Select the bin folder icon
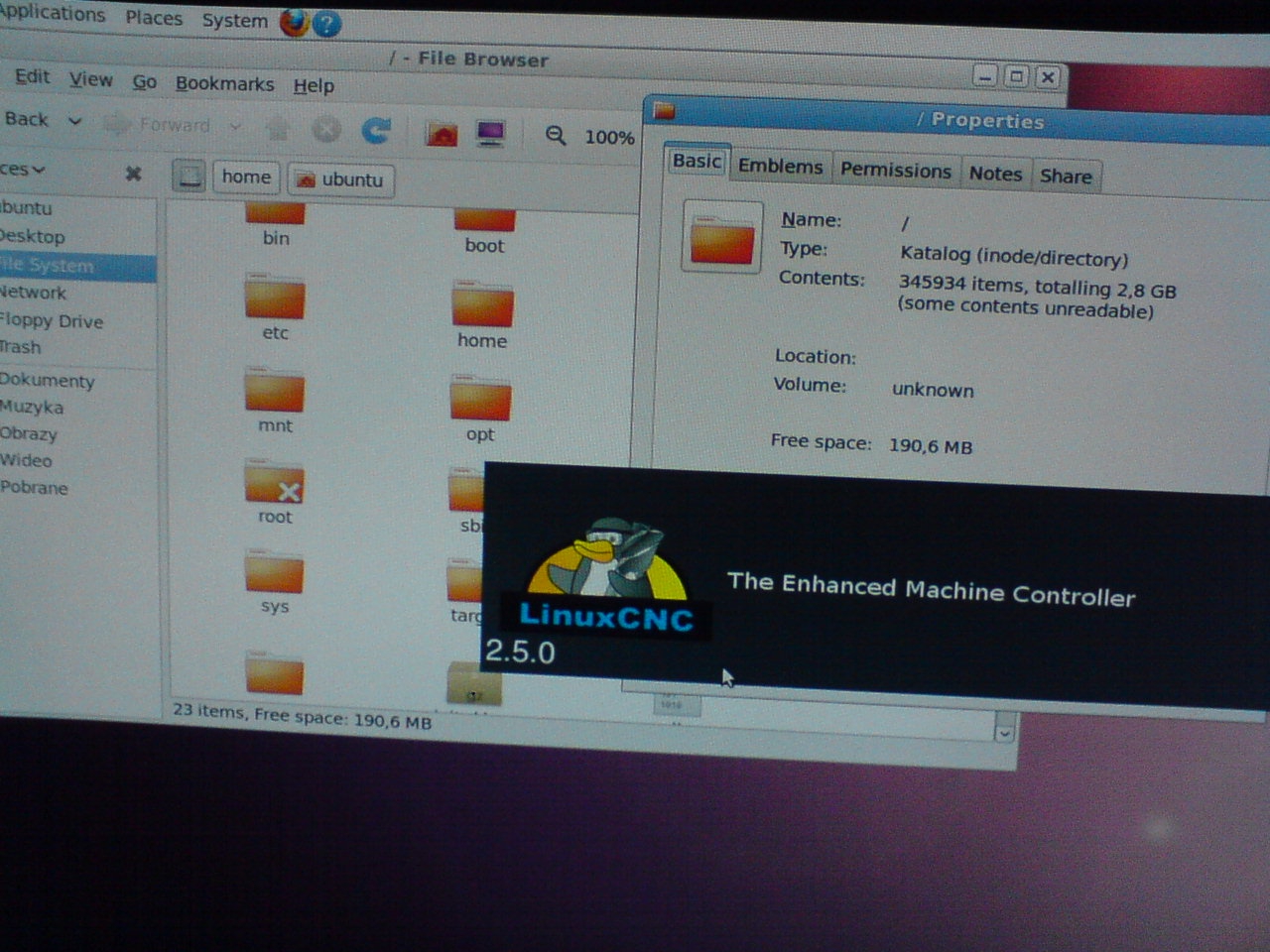The height and width of the screenshot is (952, 1270). (x=275, y=213)
